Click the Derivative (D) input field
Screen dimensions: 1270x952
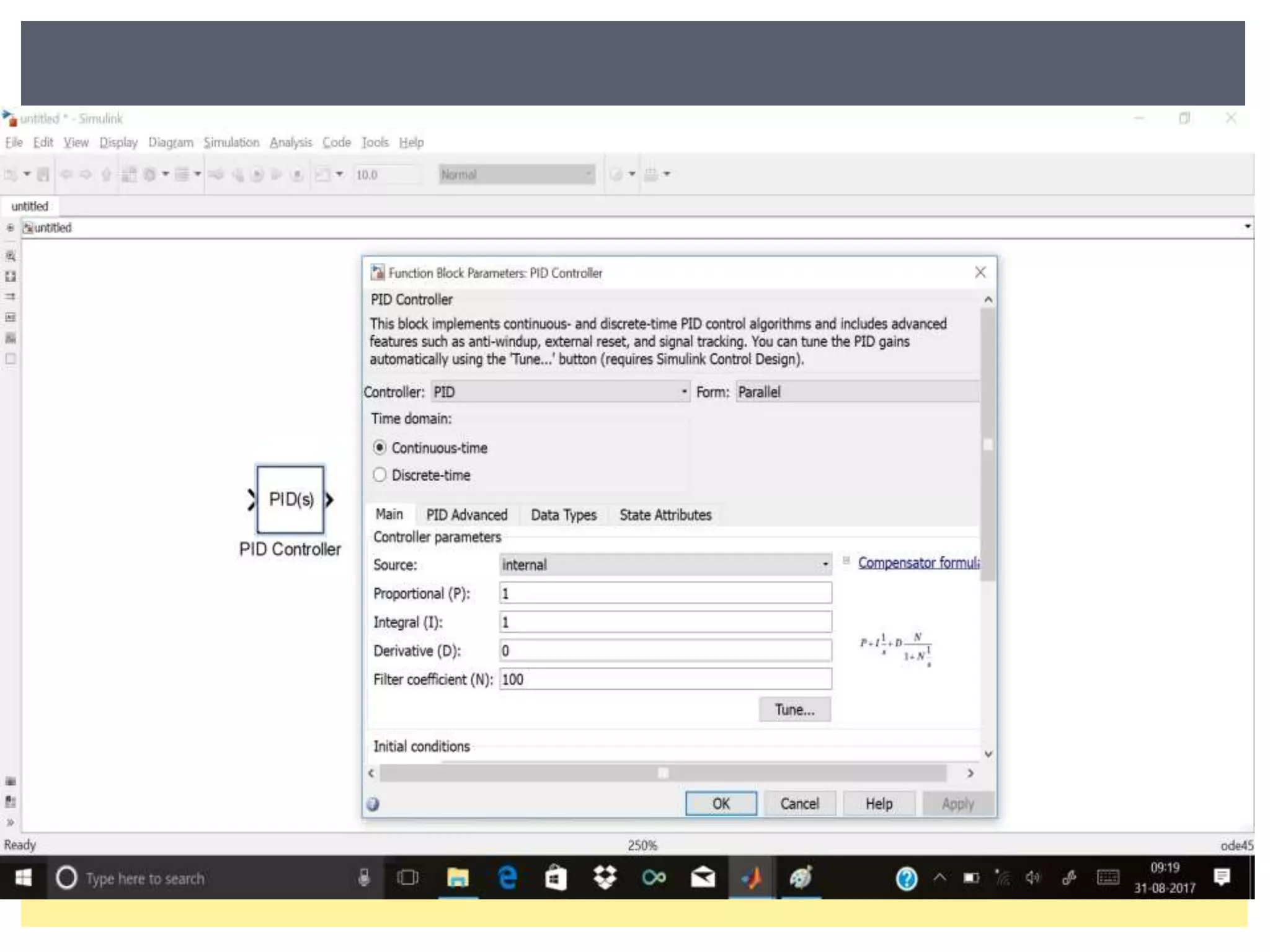pyautogui.click(x=665, y=651)
